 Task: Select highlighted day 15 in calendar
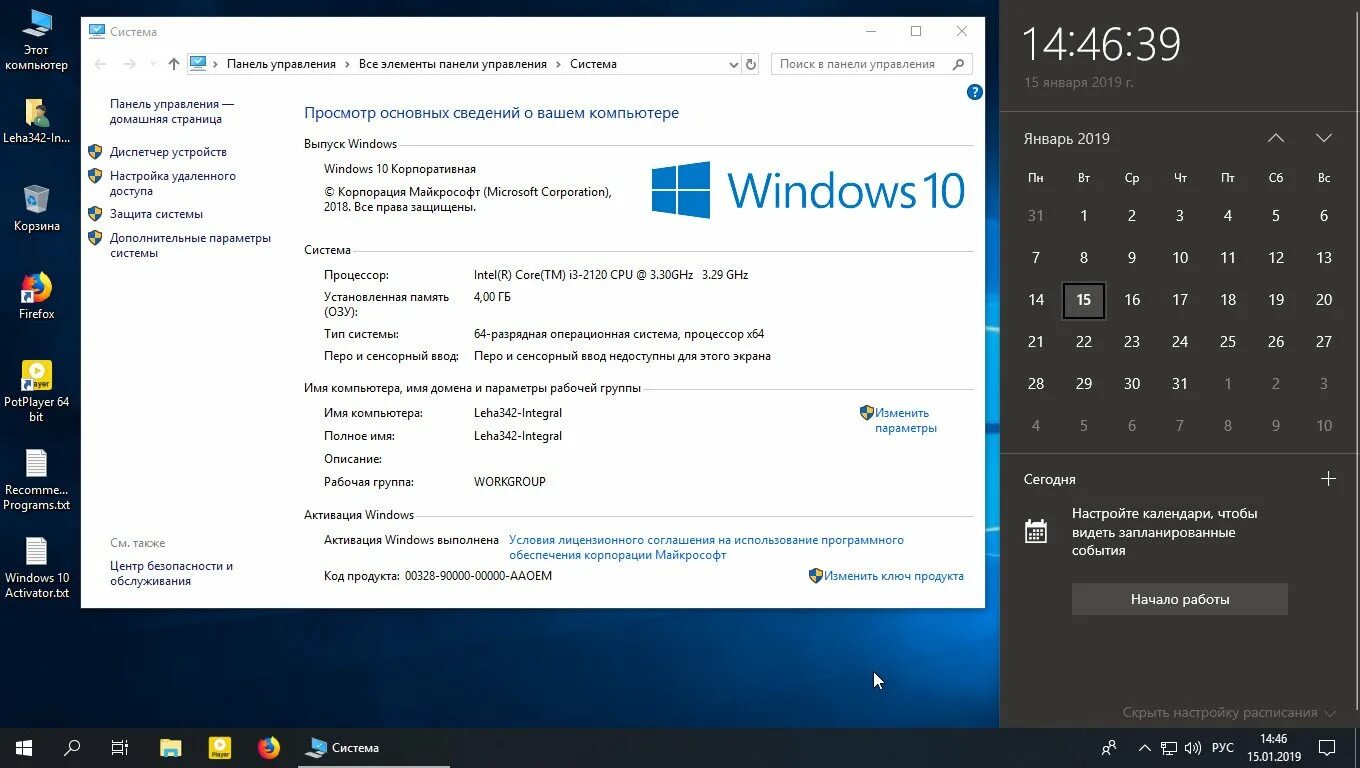(x=1084, y=300)
